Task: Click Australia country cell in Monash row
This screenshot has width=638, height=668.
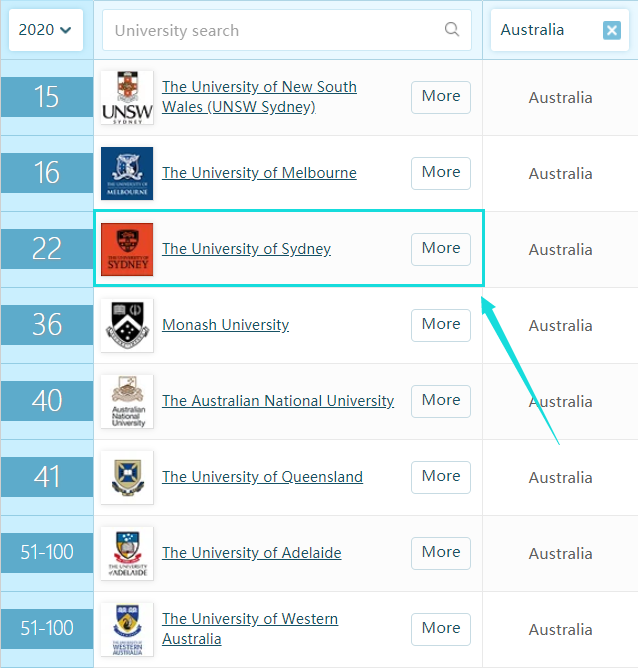Action: tap(560, 326)
